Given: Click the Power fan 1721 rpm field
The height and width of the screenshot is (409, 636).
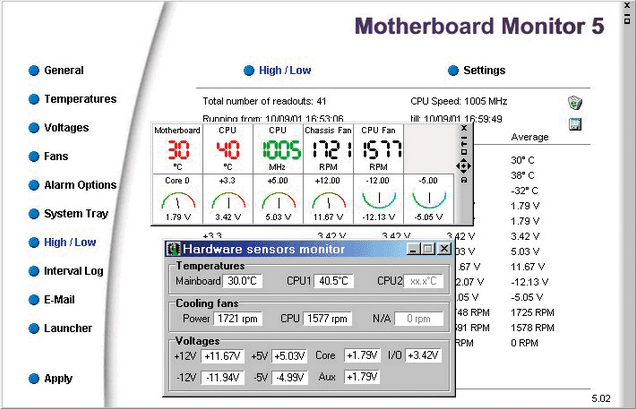Looking at the screenshot, I should (x=238, y=319).
